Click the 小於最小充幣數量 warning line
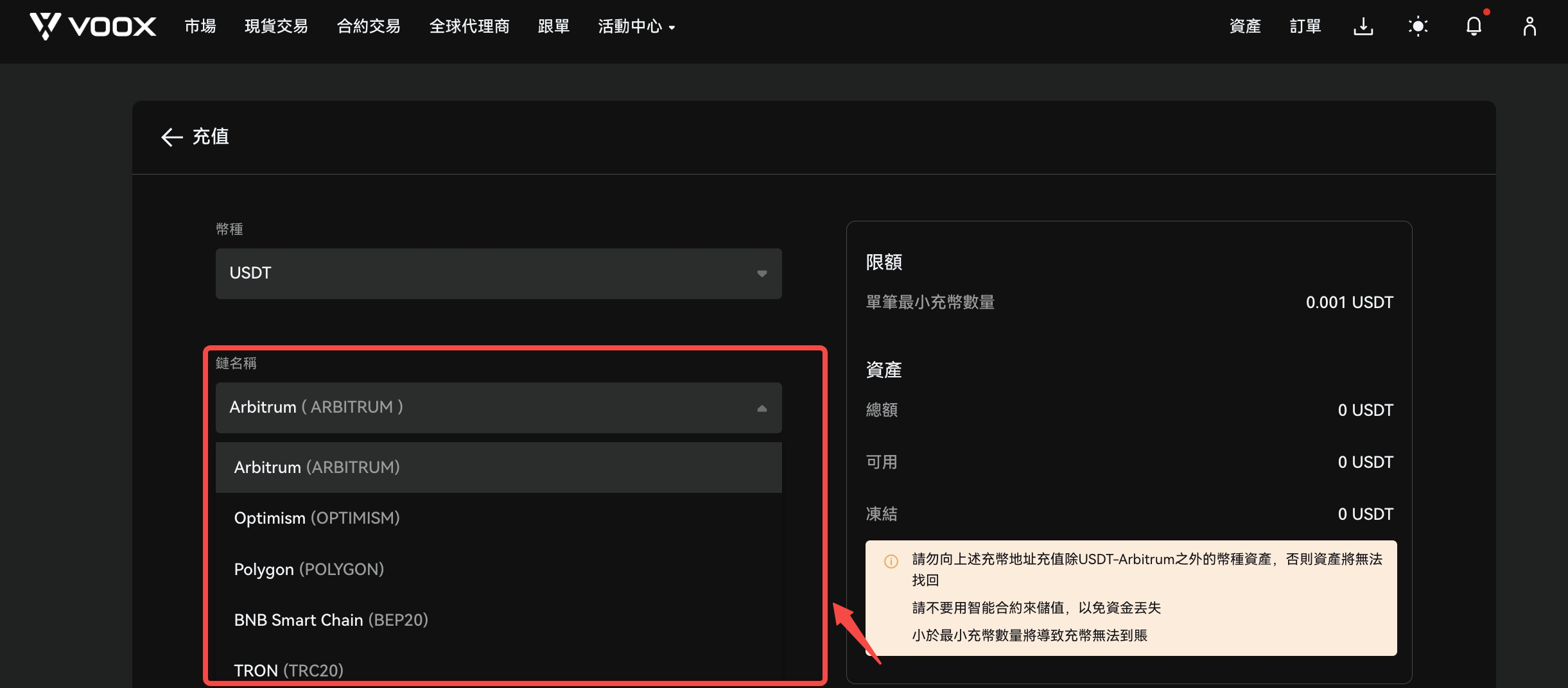 pos(1029,635)
